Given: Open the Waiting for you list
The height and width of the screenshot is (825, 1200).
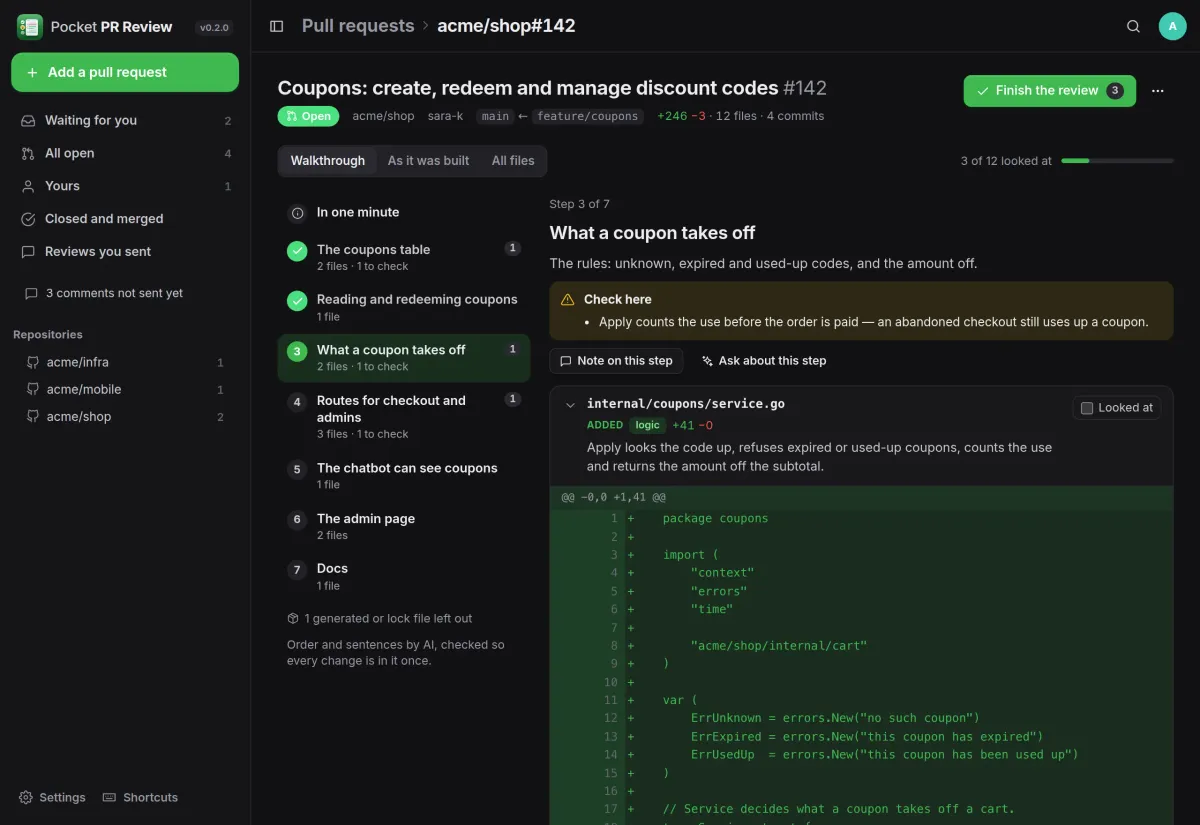Looking at the screenshot, I should pyautogui.click(x=125, y=120).
